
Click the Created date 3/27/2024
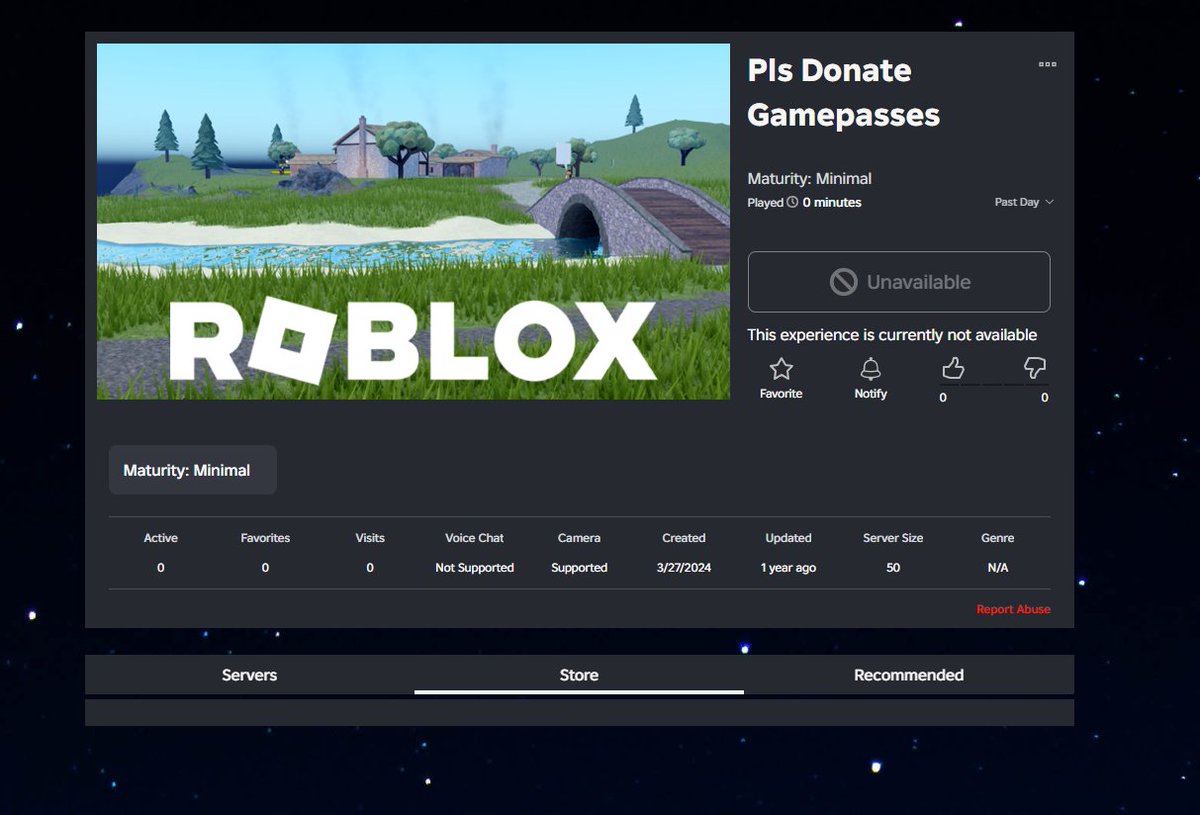click(x=684, y=568)
